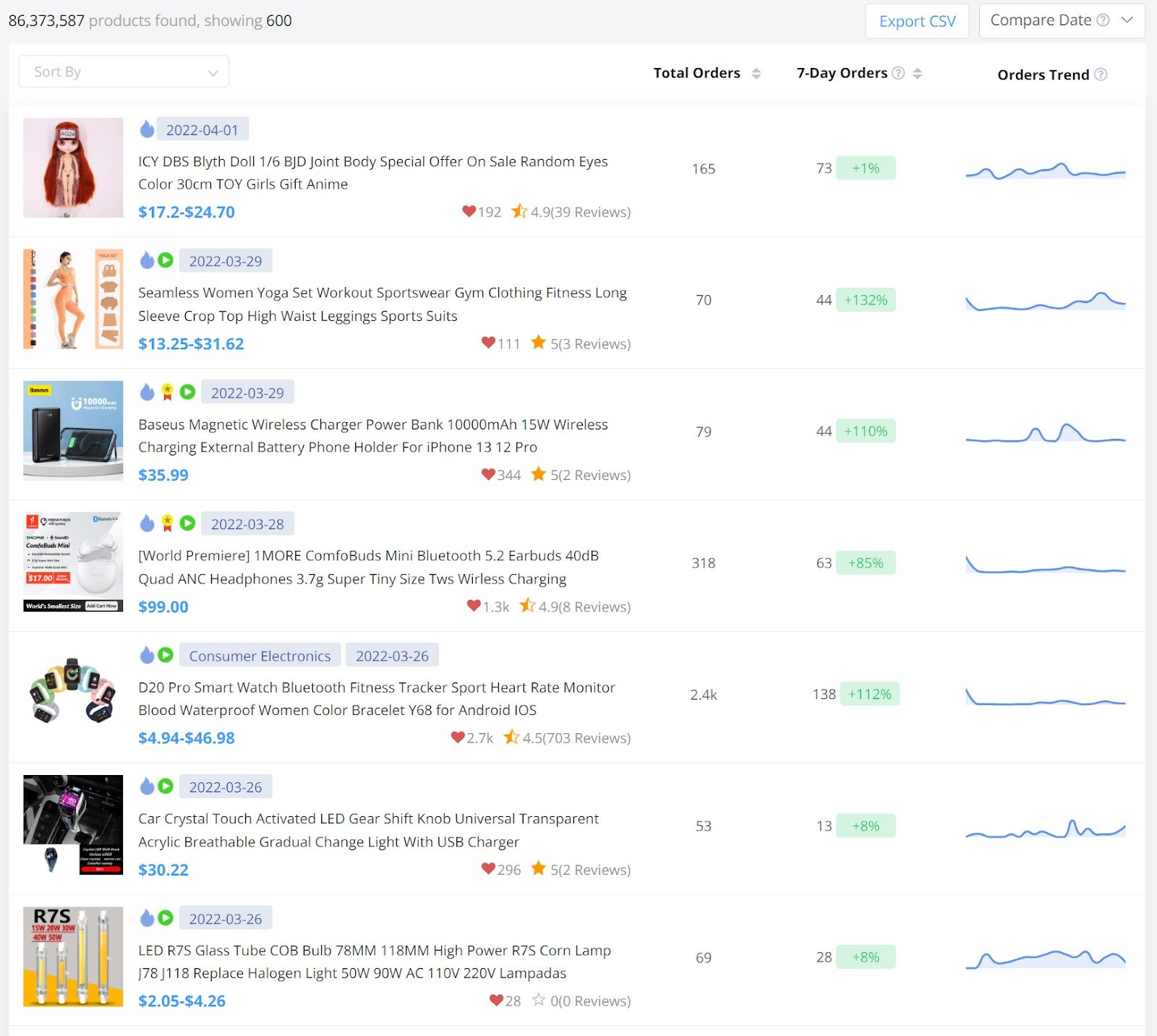Click the medal badge on the ComfoBuds Mini earbuds
The height and width of the screenshot is (1036, 1157).
point(166,523)
